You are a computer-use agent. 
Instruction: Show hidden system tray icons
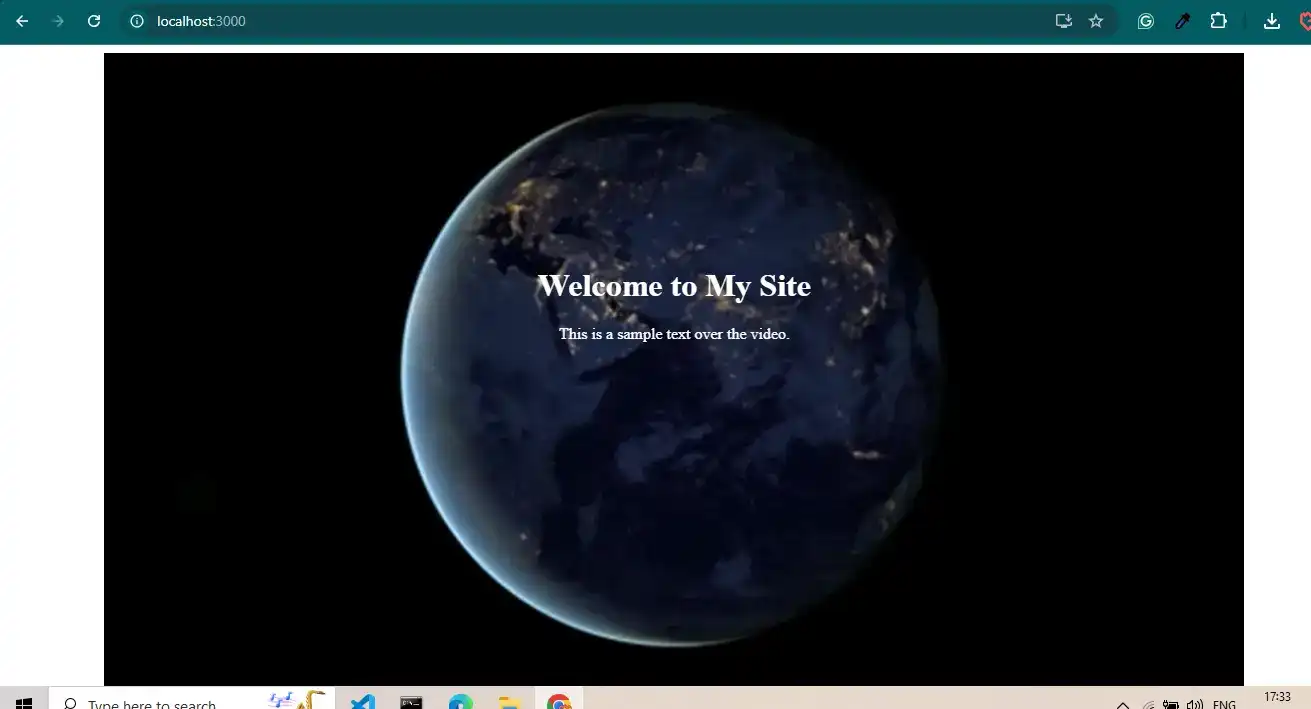[1123, 704]
